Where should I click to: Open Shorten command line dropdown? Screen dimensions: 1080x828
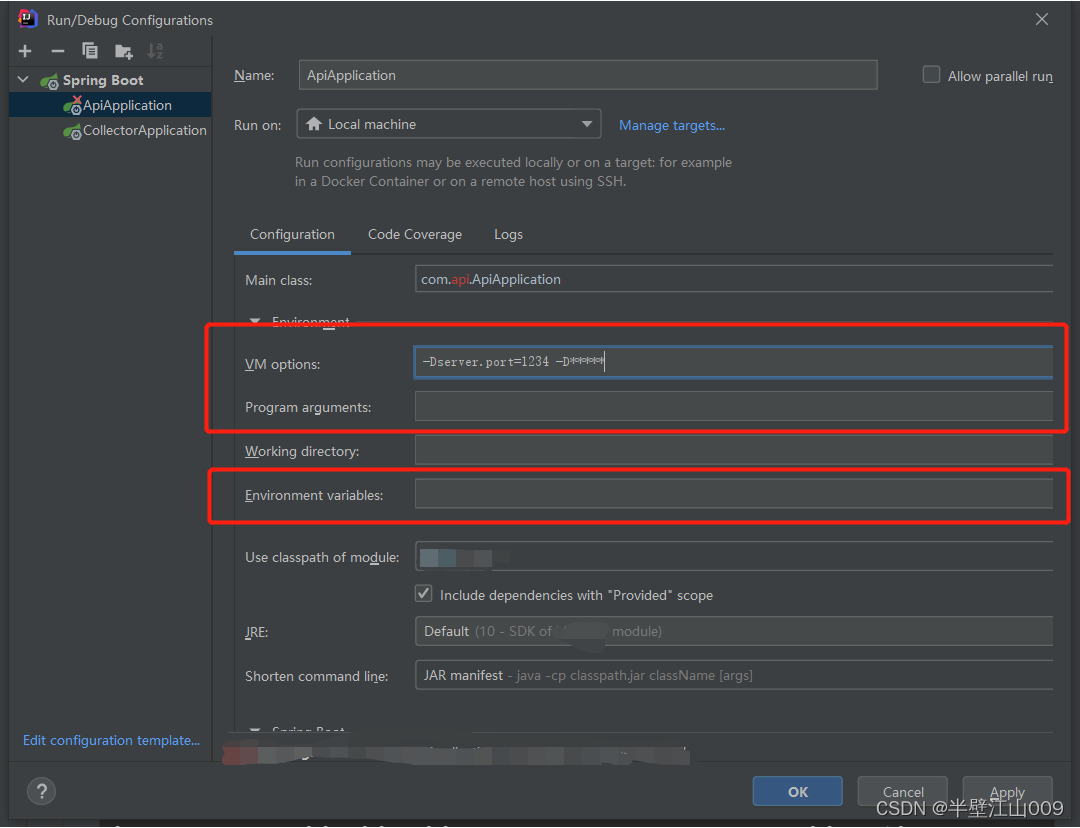734,675
